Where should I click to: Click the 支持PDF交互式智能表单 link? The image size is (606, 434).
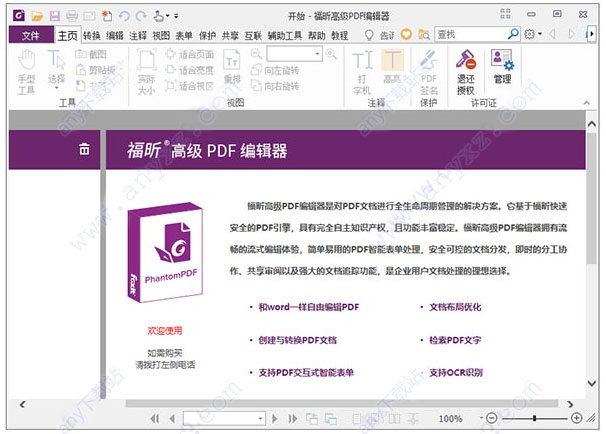[306, 373]
